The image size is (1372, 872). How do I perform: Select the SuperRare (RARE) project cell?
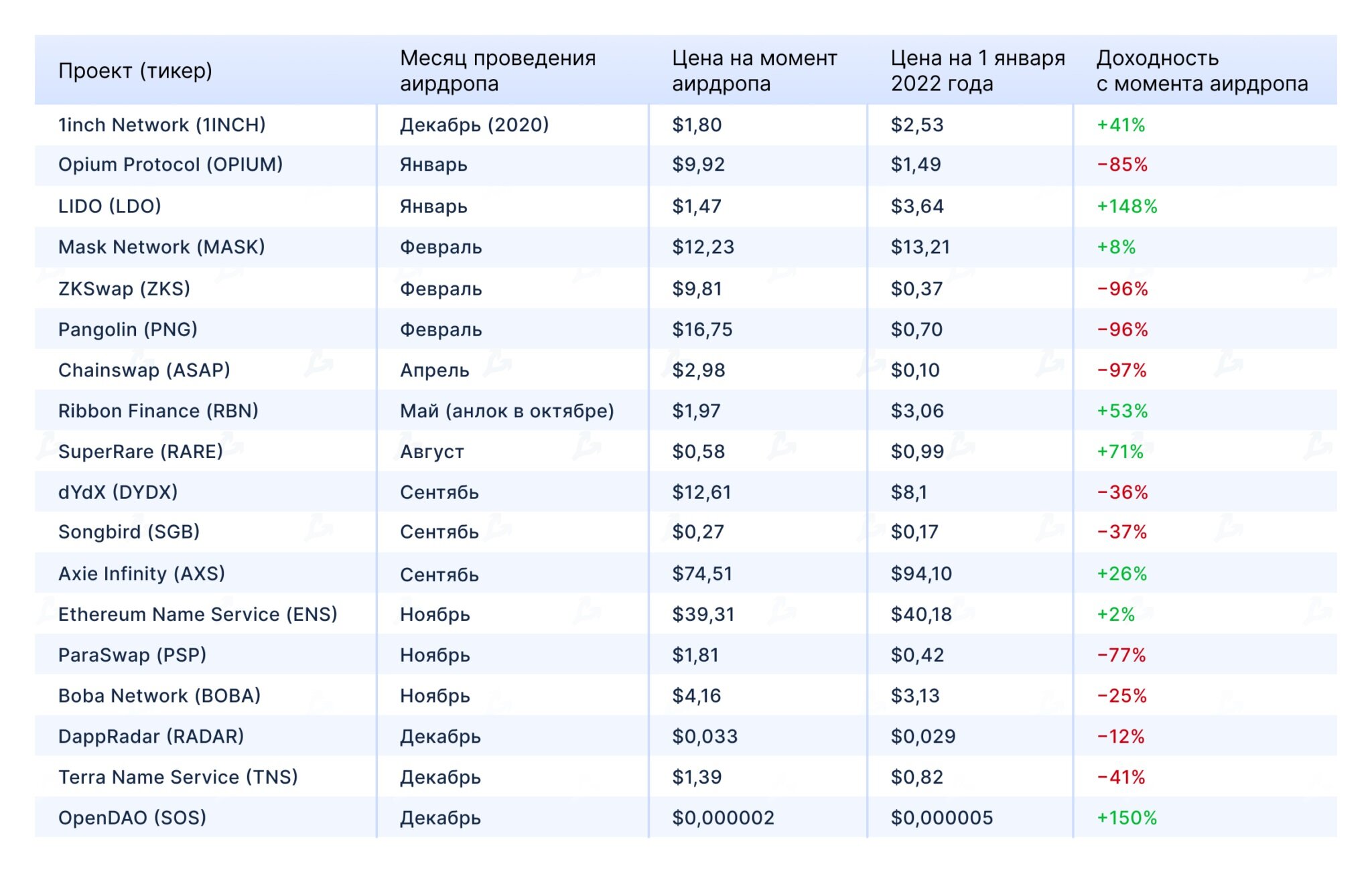coord(140,452)
